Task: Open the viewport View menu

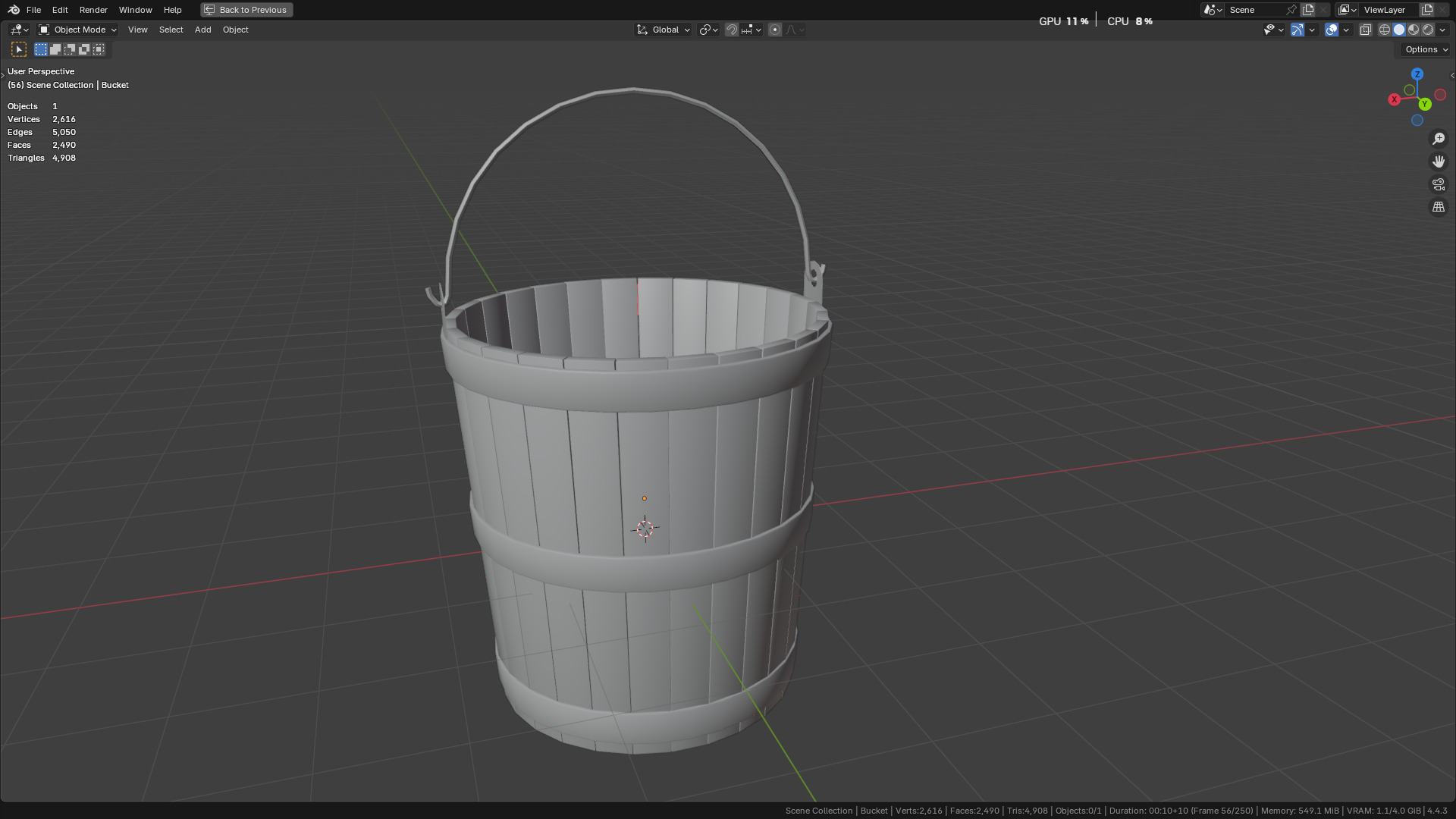Action: tap(138, 30)
